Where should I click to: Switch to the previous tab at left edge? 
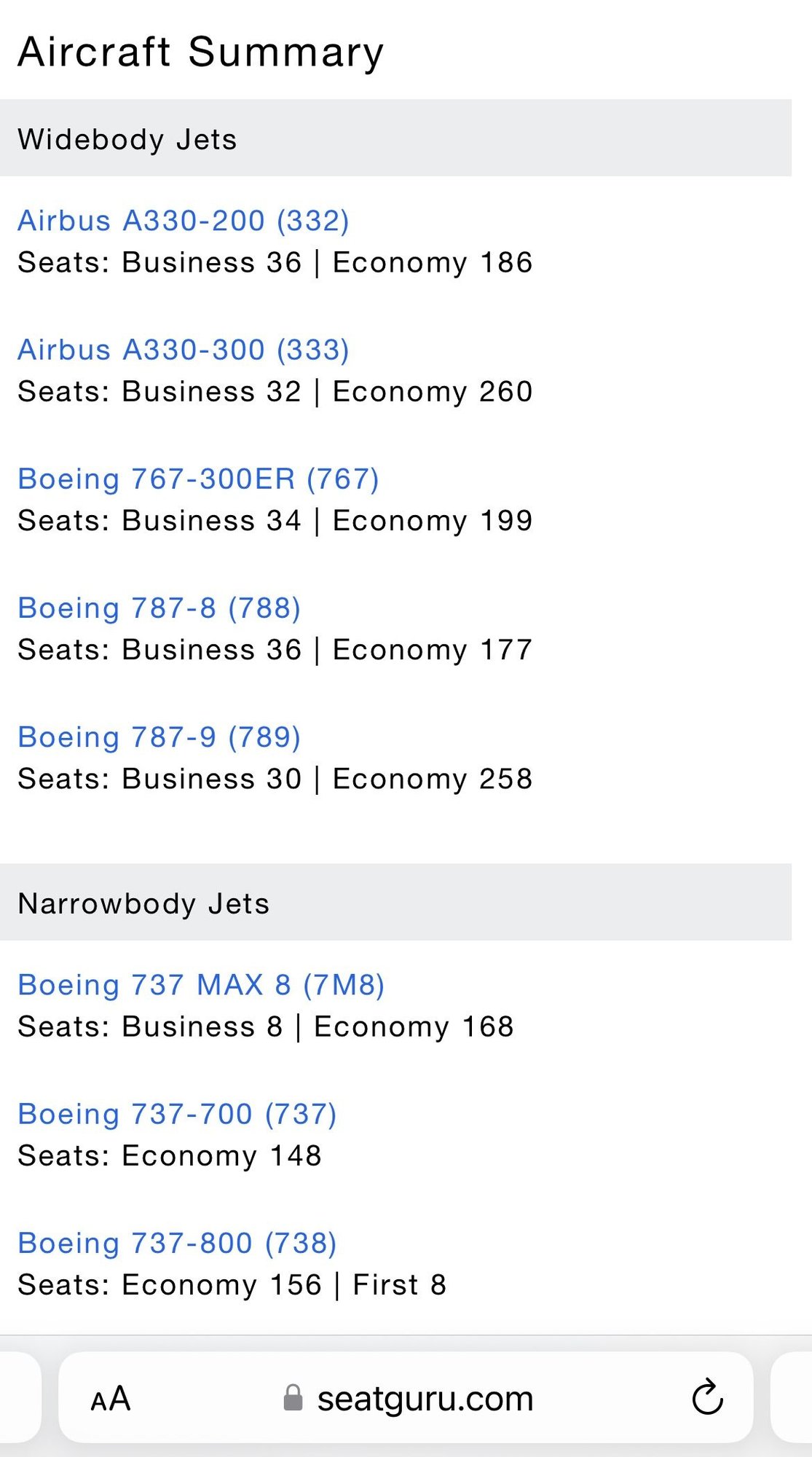(18, 1397)
